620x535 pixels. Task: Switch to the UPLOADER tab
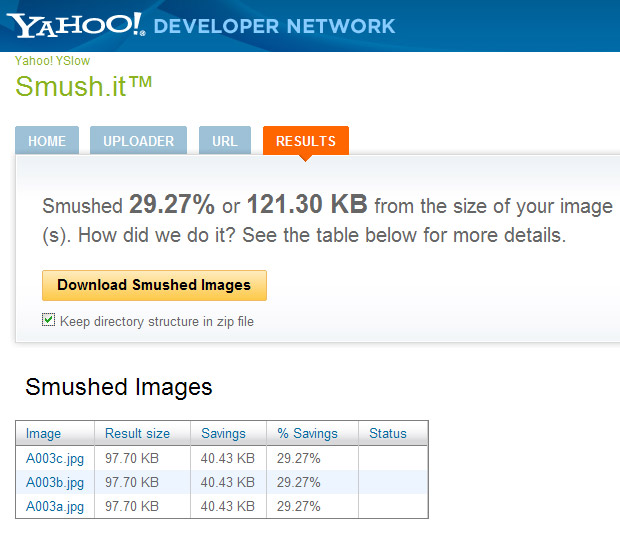point(138,140)
